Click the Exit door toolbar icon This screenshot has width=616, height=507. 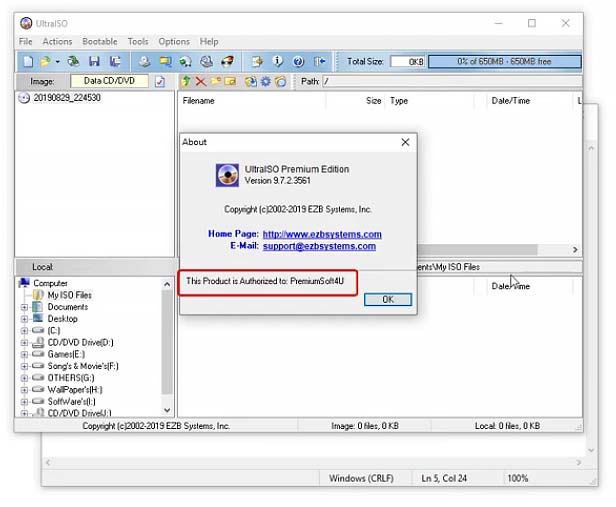(x=319, y=62)
